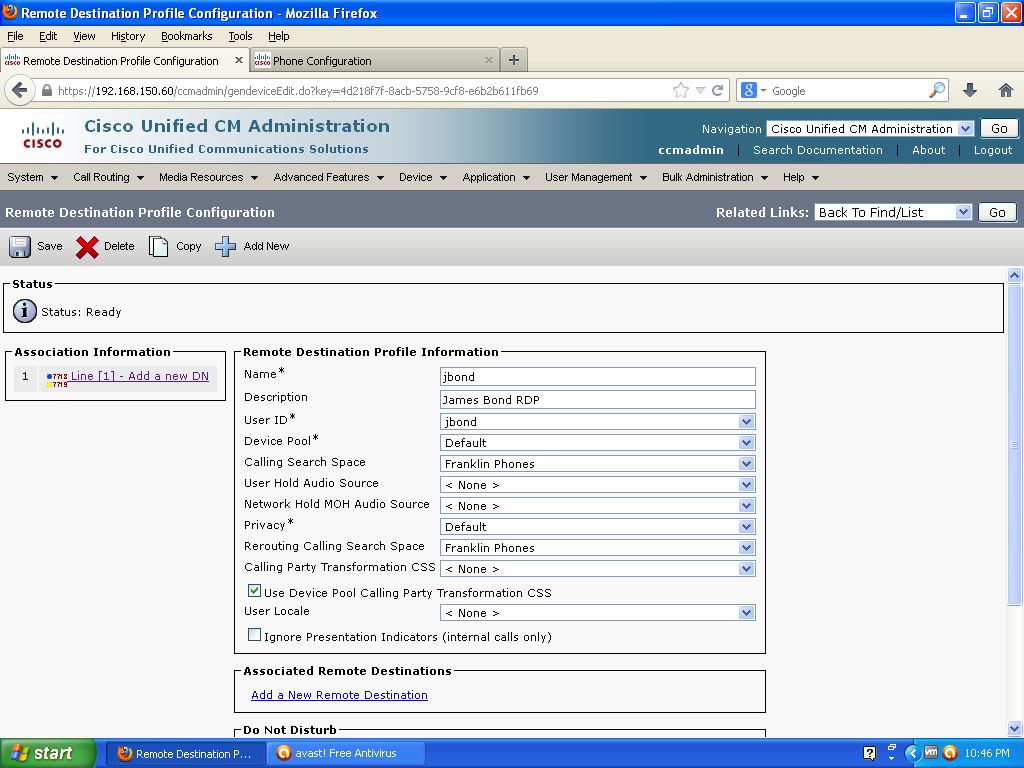Click avast! Free Antivirus taskbar button
Screen dimensions: 1024x768
point(346,753)
